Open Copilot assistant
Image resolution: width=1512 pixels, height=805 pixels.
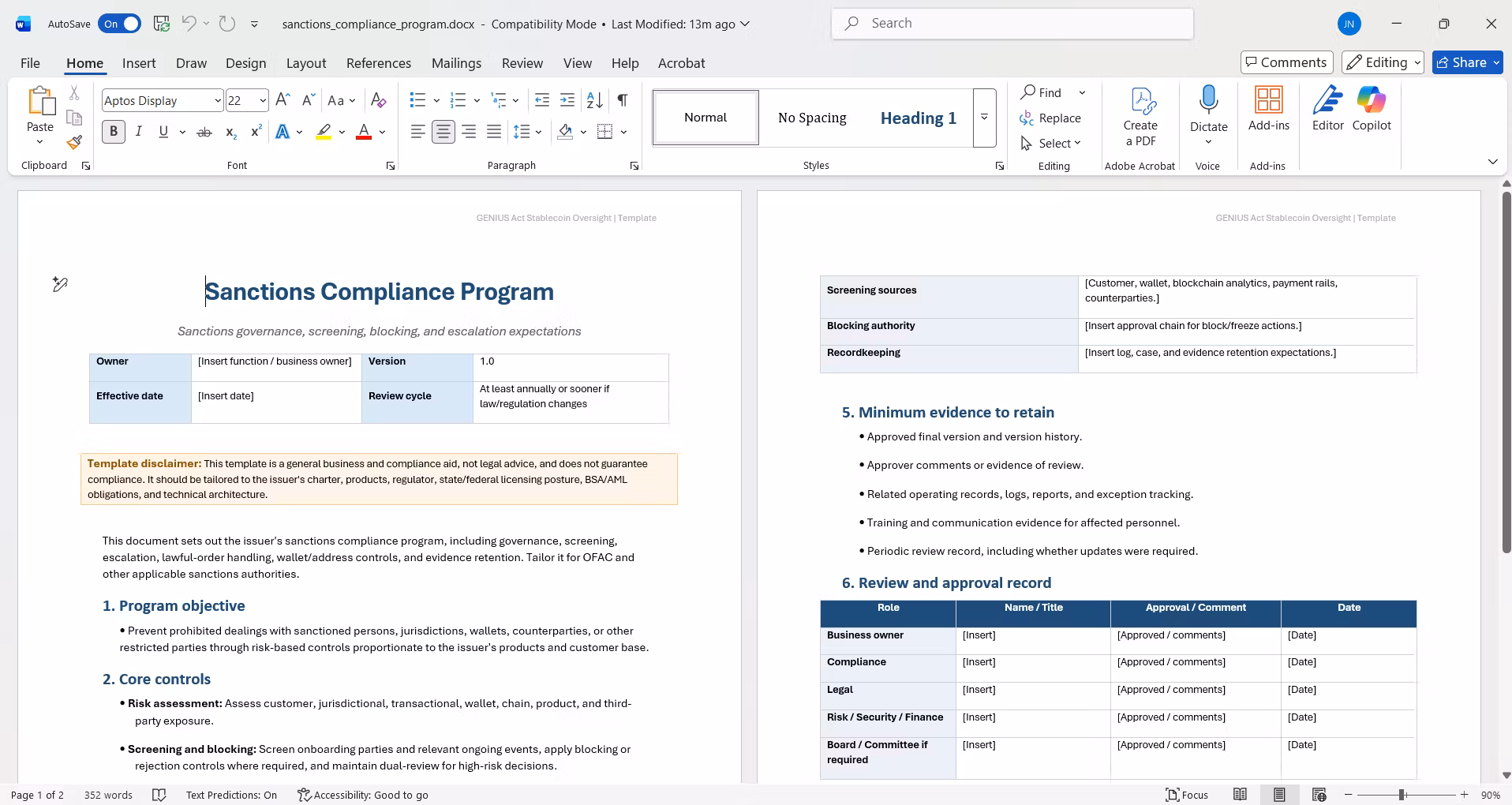(1372, 109)
